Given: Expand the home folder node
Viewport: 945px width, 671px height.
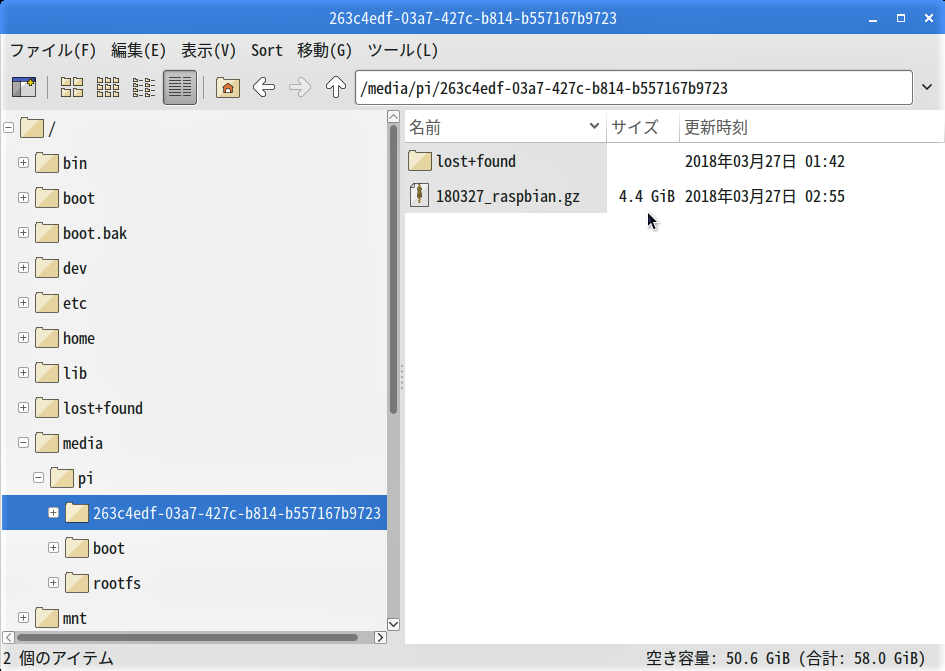Looking at the screenshot, I should (24, 338).
